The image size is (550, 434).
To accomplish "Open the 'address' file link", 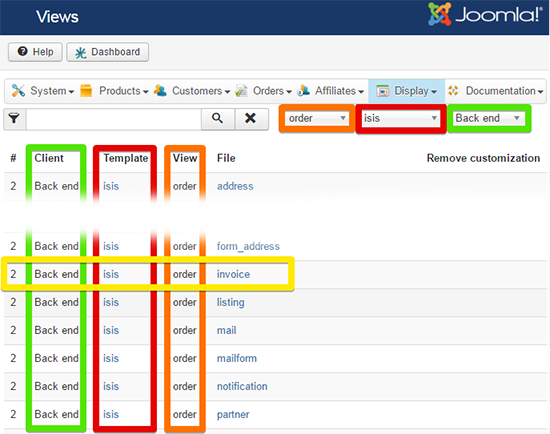I will pyautogui.click(x=235, y=186).
